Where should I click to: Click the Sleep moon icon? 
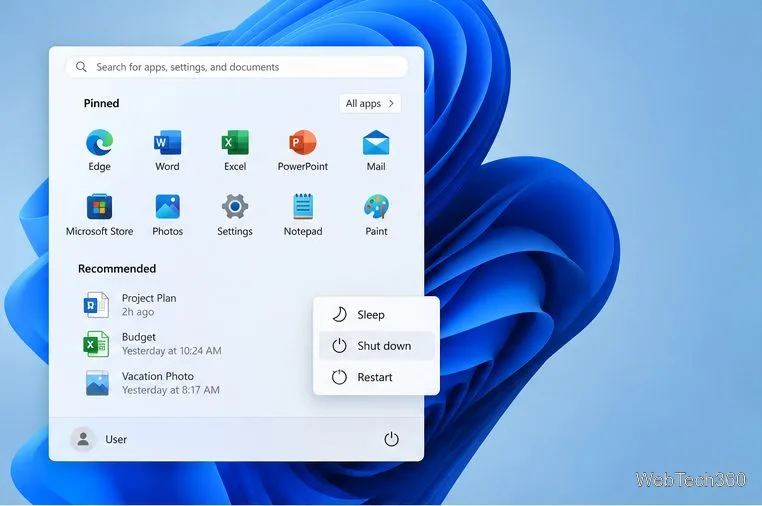pyautogui.click(x=339, y=314)
